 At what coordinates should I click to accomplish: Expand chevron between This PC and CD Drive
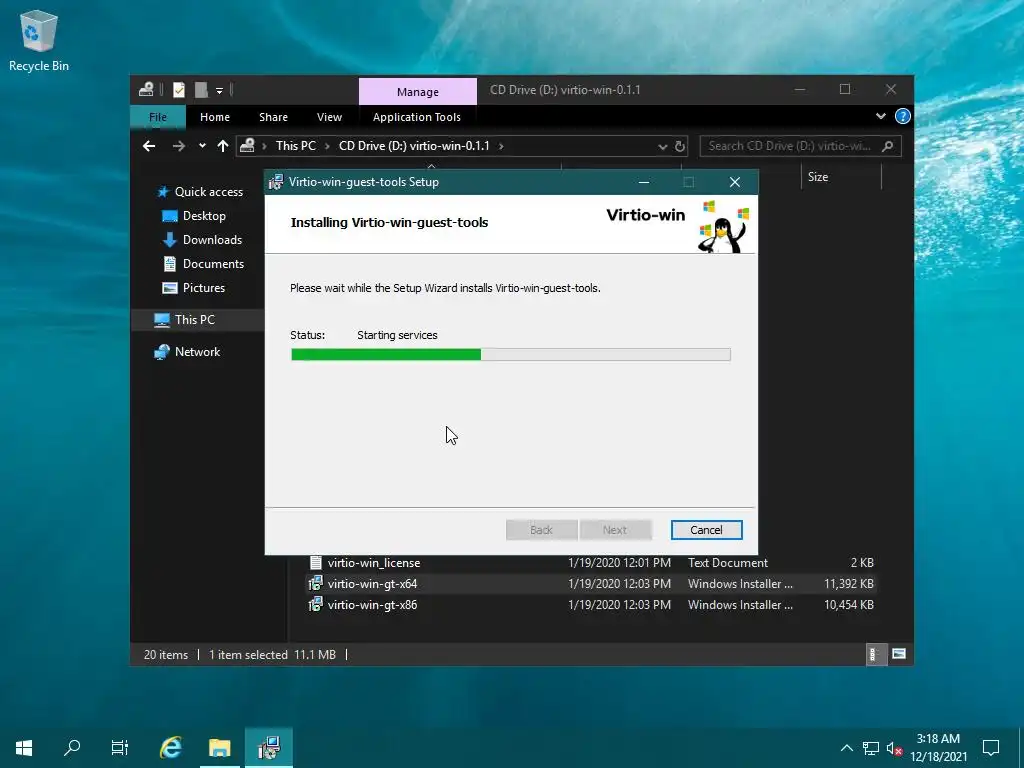click(327, 146)
